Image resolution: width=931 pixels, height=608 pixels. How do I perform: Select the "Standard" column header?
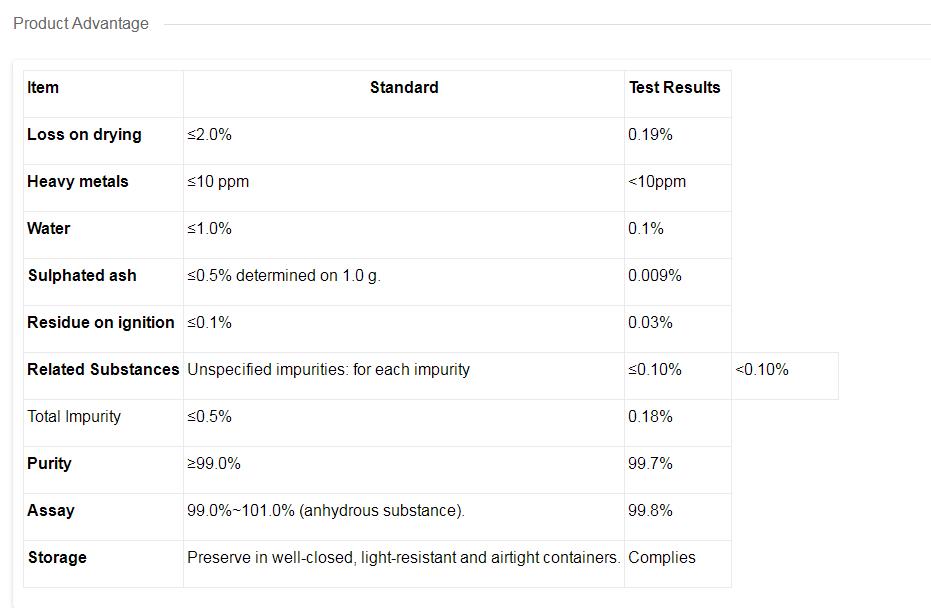click(404, 87)
